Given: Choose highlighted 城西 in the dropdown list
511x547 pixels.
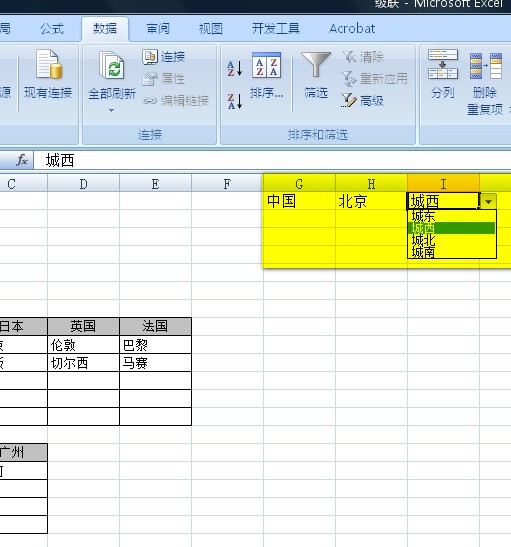Looking at the screenshot, I should pos(452,228).
